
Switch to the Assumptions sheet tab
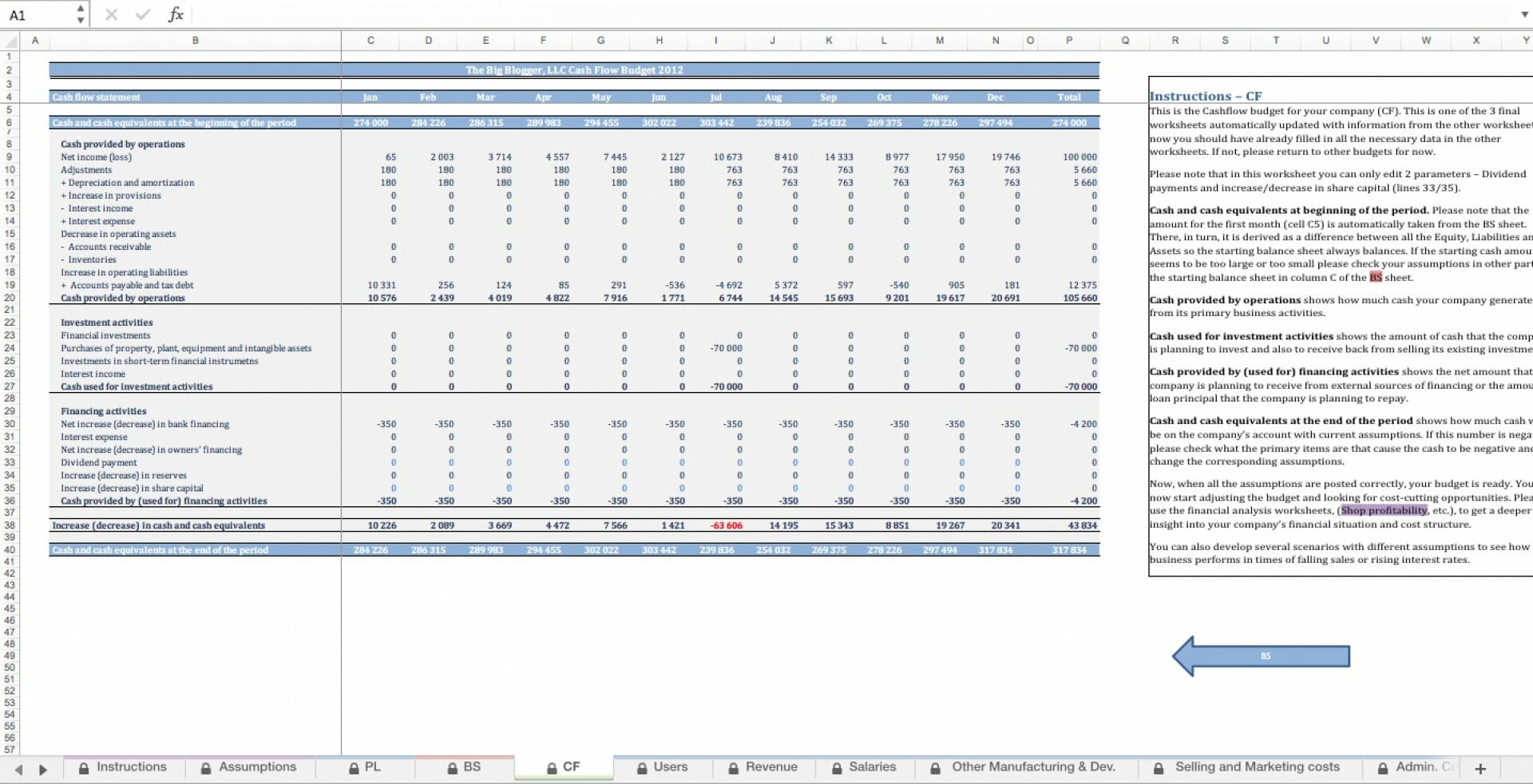pyautogui.click(x=248, y=766)
